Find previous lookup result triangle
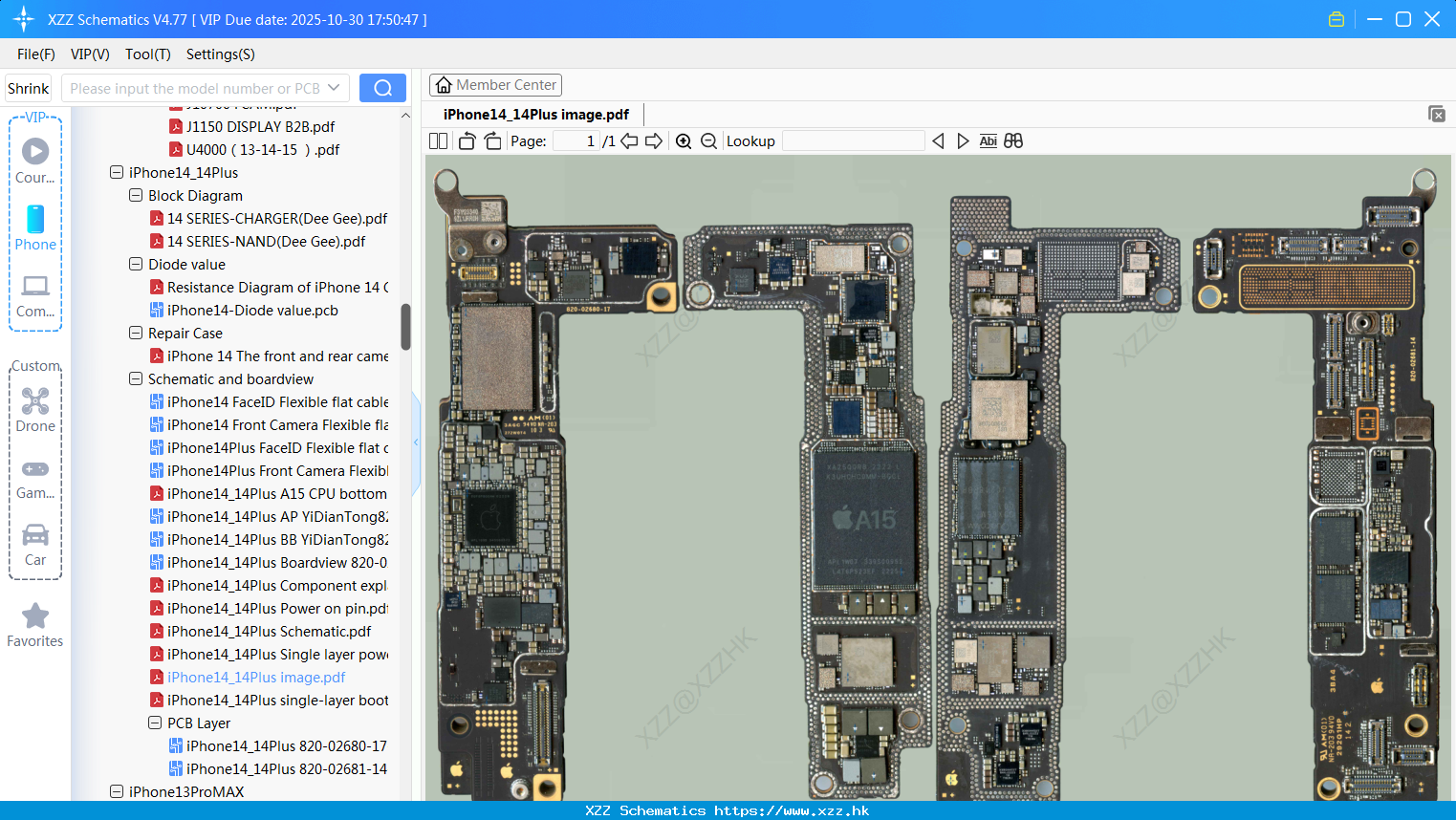 click(938, 141)
